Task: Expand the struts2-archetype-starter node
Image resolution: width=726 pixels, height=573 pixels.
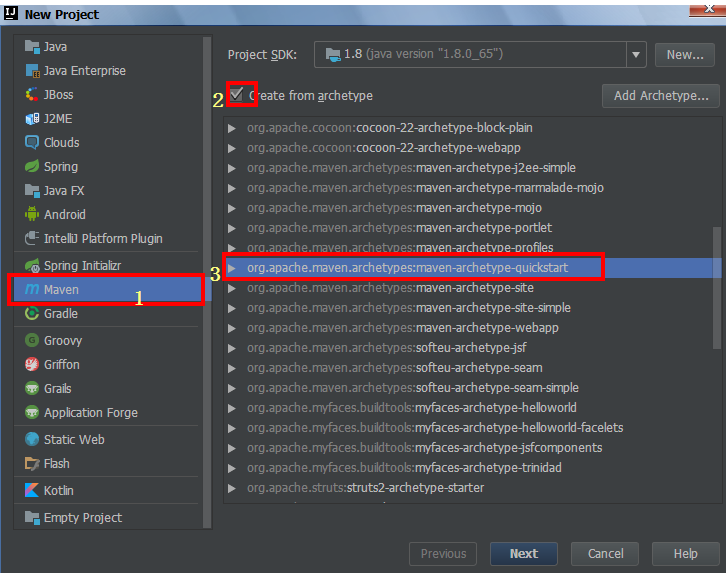Action: (x=232, y=488)
